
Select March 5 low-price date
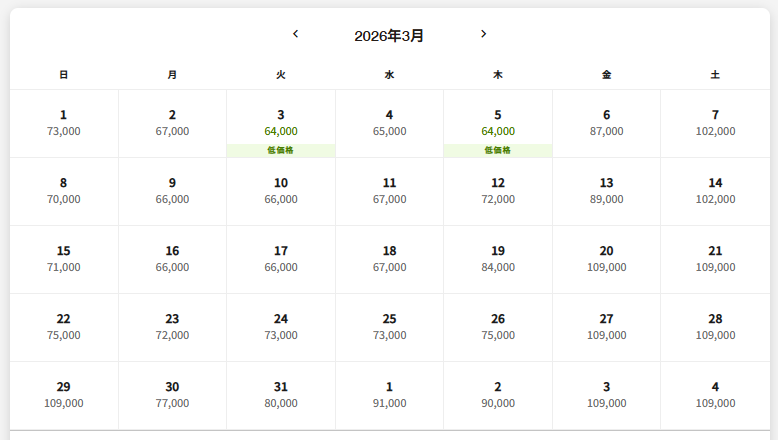click(x=498, y=123)
